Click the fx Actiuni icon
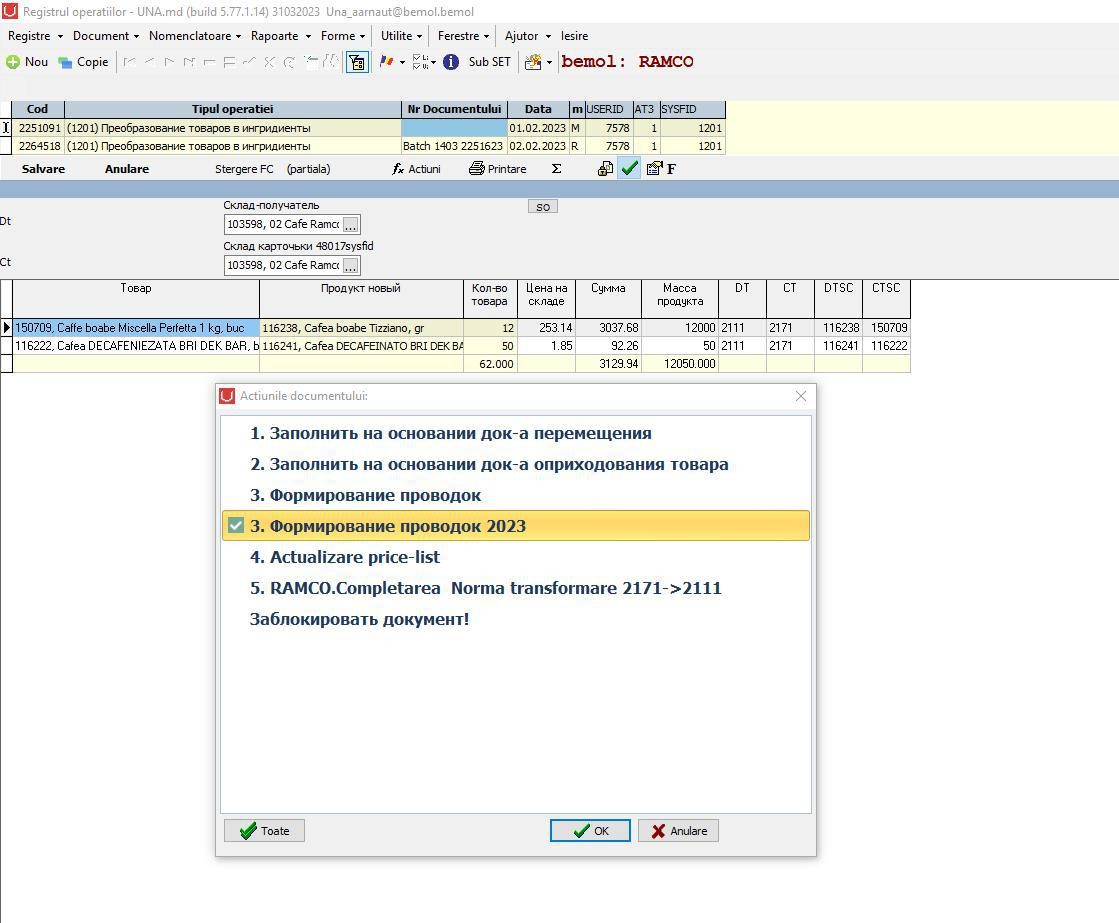This screenshot has width=1119, height=923. [398, 169]
